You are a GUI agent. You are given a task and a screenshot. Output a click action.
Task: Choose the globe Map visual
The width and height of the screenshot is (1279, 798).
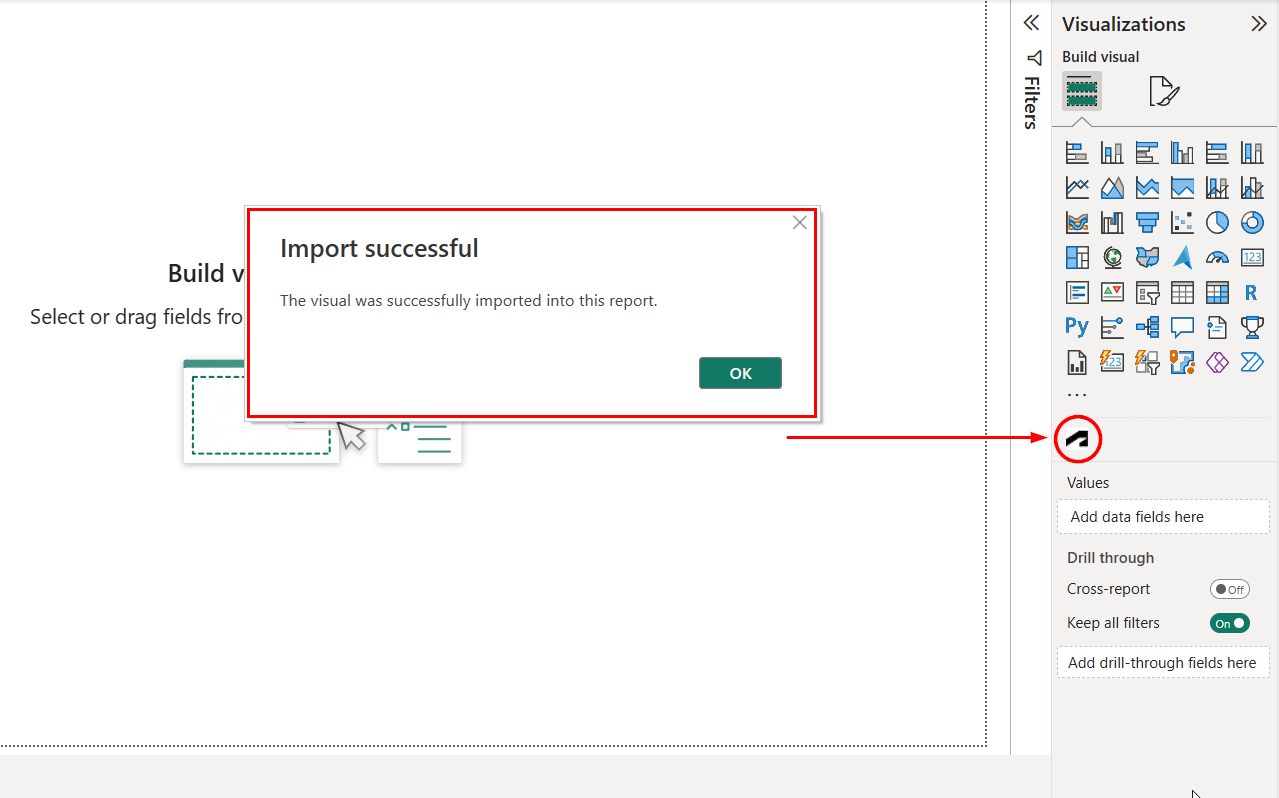tap(1112, 257)
